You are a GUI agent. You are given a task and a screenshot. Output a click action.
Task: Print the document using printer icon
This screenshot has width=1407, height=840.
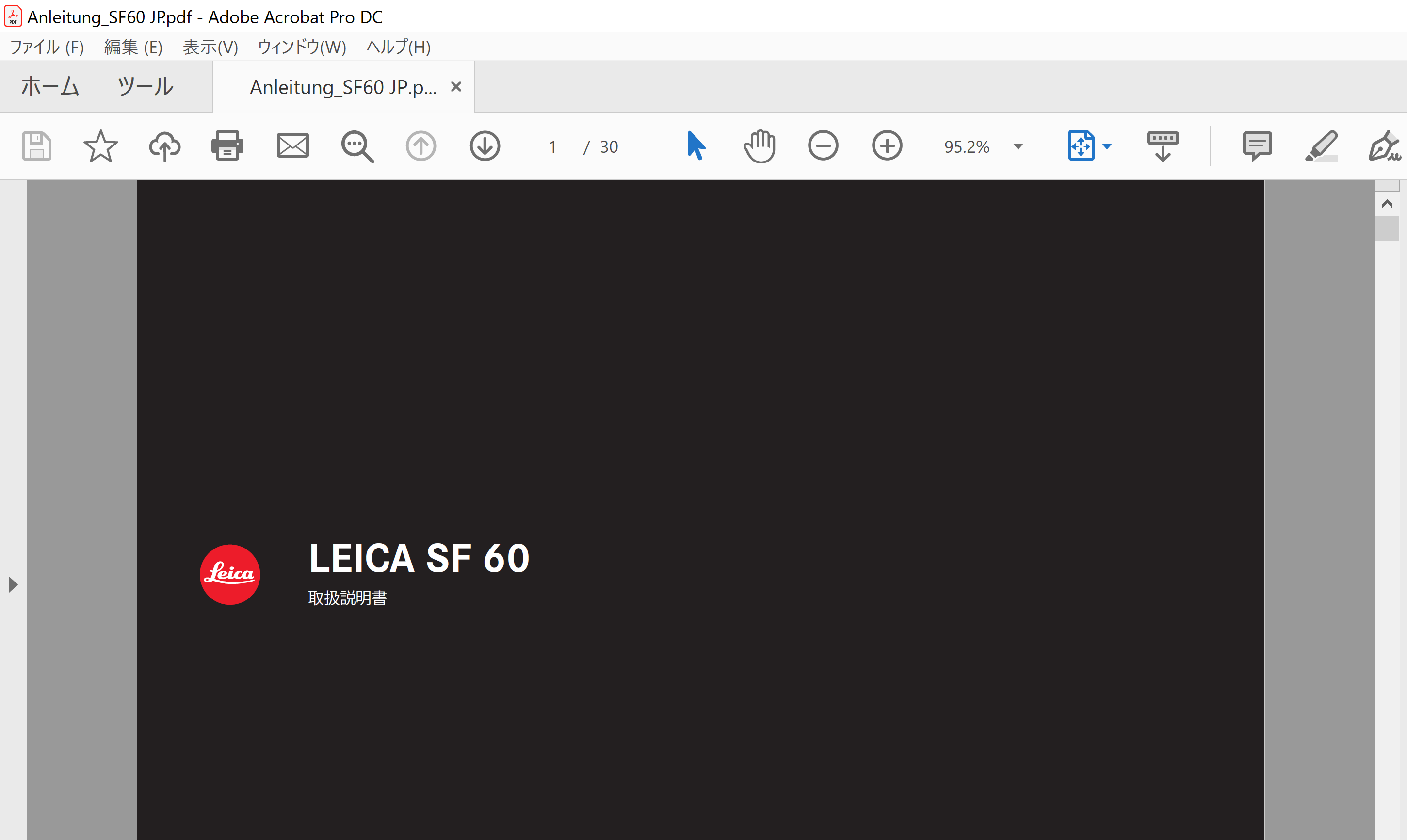(x=227, y=146)
